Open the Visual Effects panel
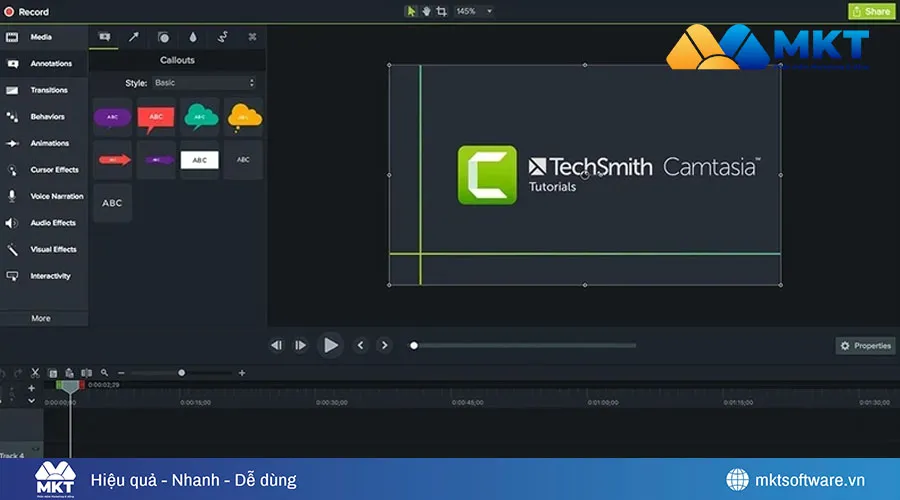 coord(44,249)
